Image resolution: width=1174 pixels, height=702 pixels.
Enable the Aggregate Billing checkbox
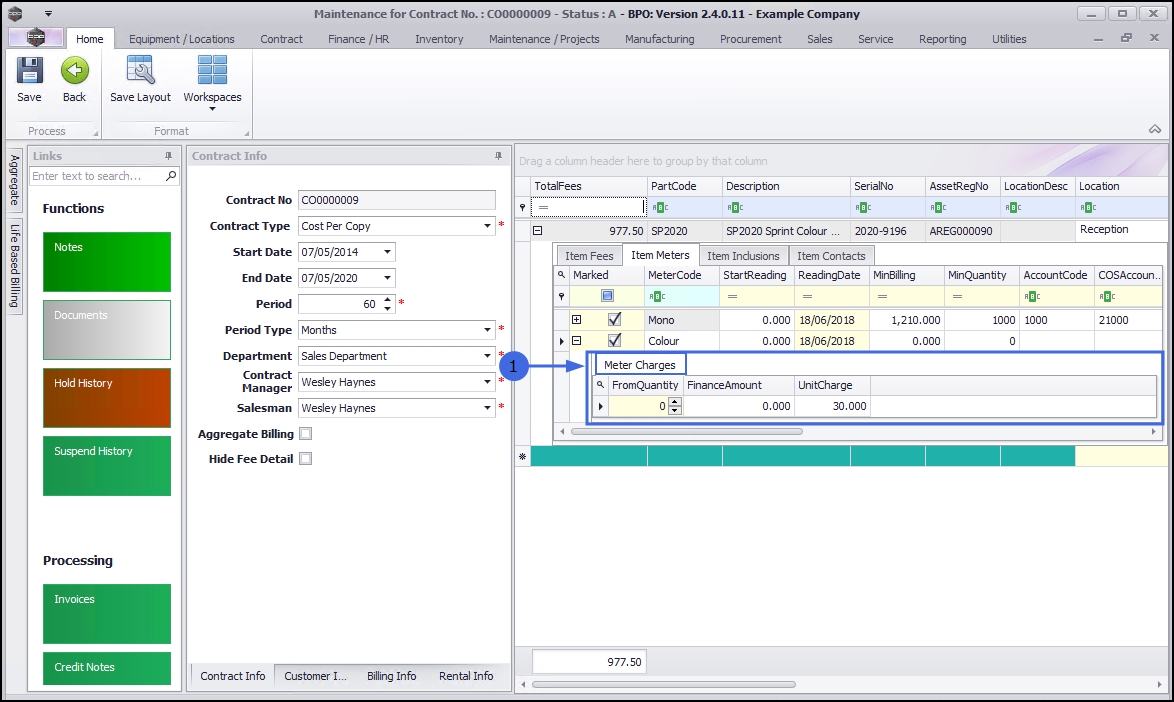[x=306, y=434]
